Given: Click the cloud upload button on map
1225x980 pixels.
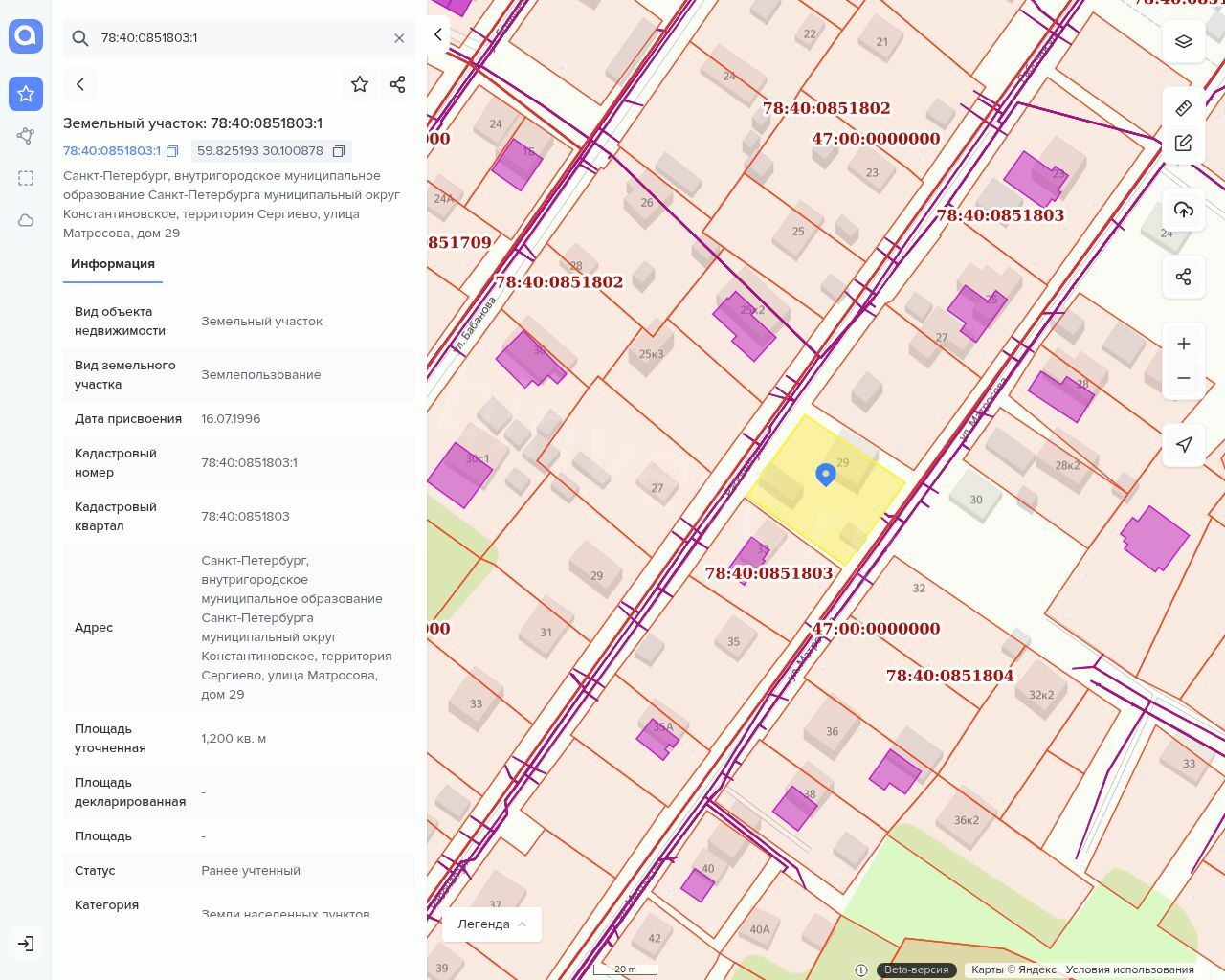Looking at the screenshot, I should [x=1184, y=210].
